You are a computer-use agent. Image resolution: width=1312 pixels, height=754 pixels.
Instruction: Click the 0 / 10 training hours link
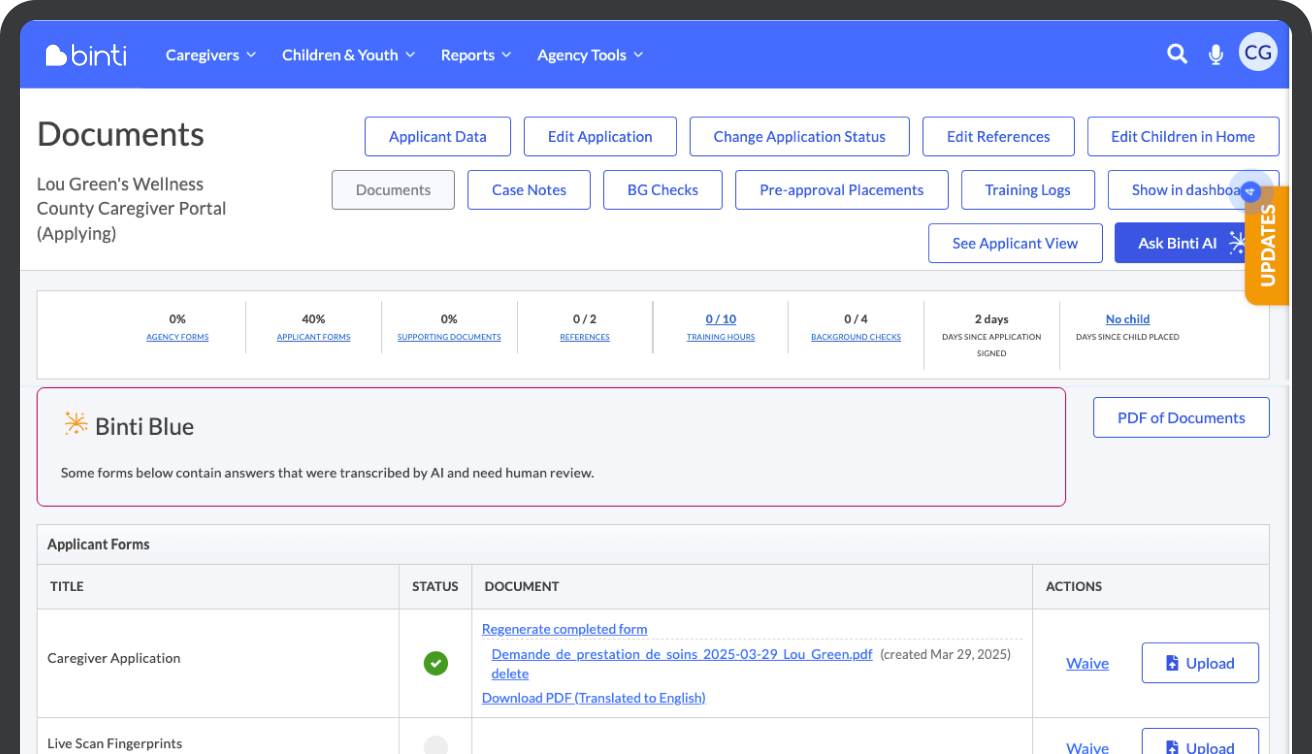(721, 319)
